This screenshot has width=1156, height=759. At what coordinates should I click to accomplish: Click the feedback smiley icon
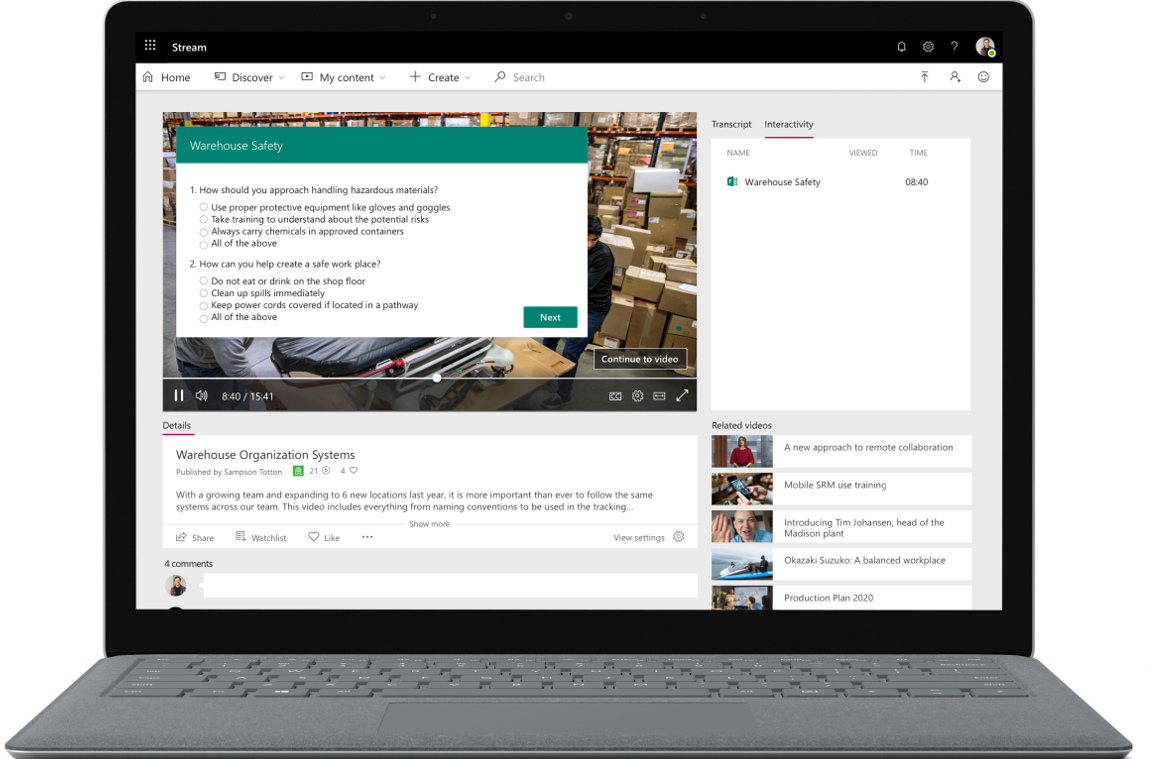pyautogui.click(x=983, y=76)
